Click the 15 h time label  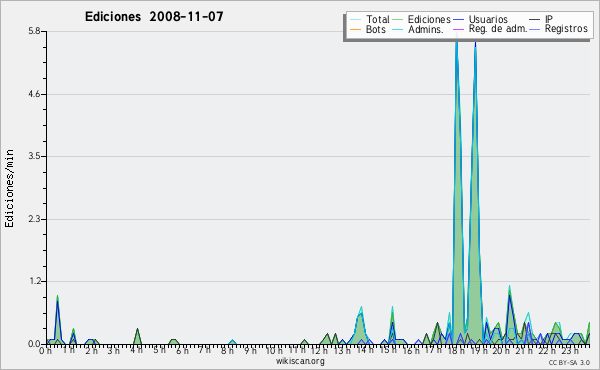pos(388,350)
